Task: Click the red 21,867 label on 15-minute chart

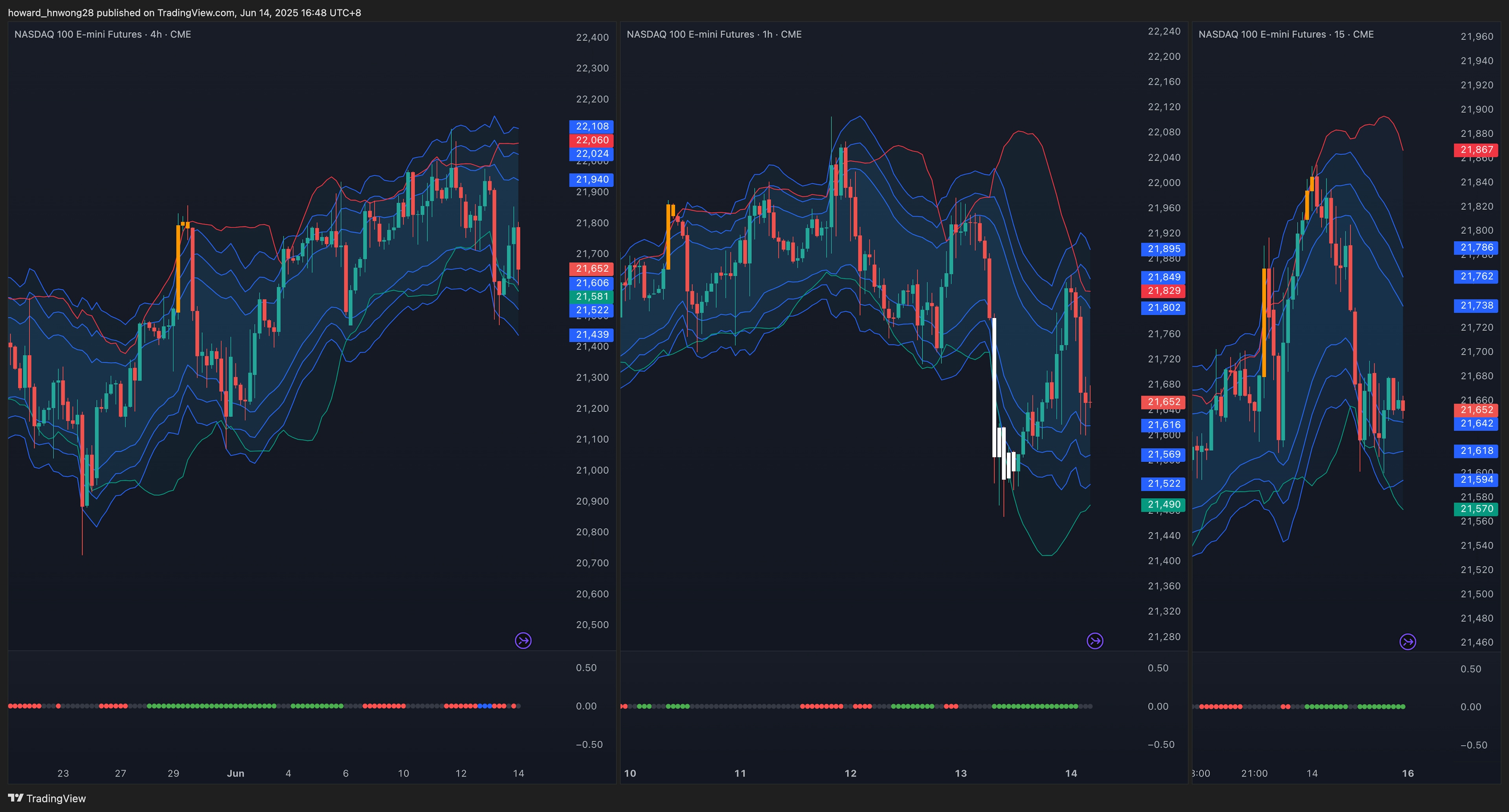Action: (1476, 150)
